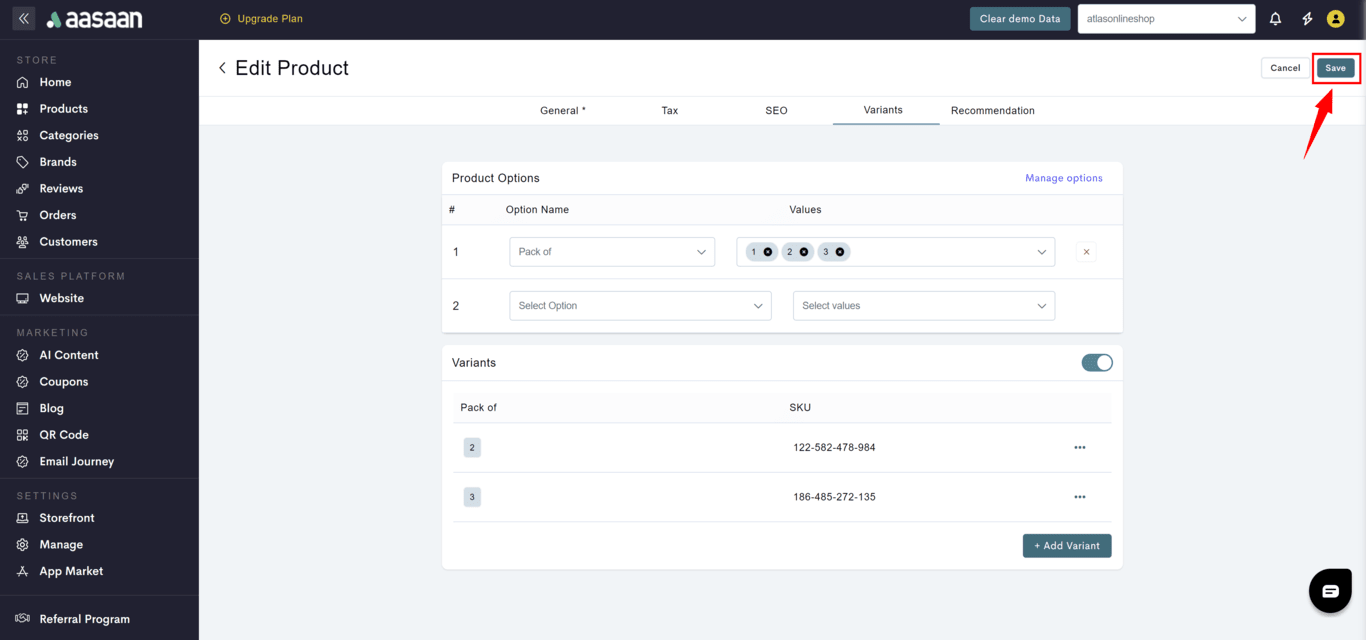Open the atlasonlineshop store selector
This screenshot has height=640, width=1366.
click(x=1166, y=19)
